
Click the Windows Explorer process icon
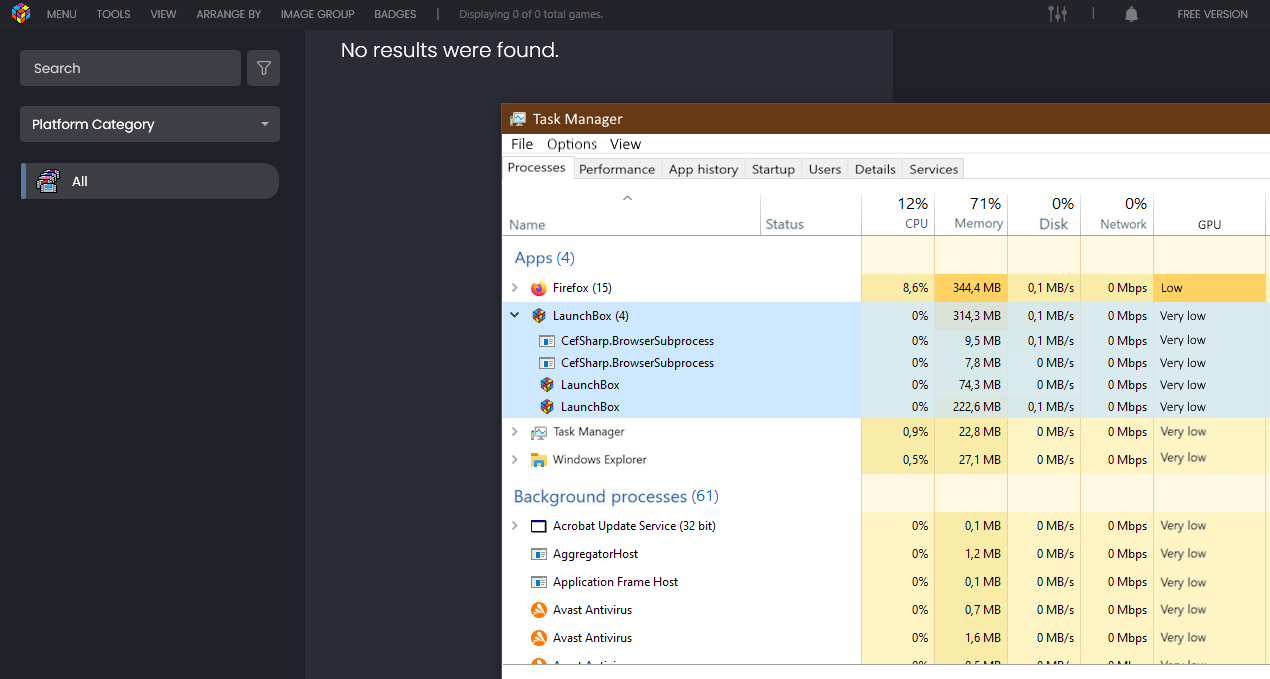539,460
